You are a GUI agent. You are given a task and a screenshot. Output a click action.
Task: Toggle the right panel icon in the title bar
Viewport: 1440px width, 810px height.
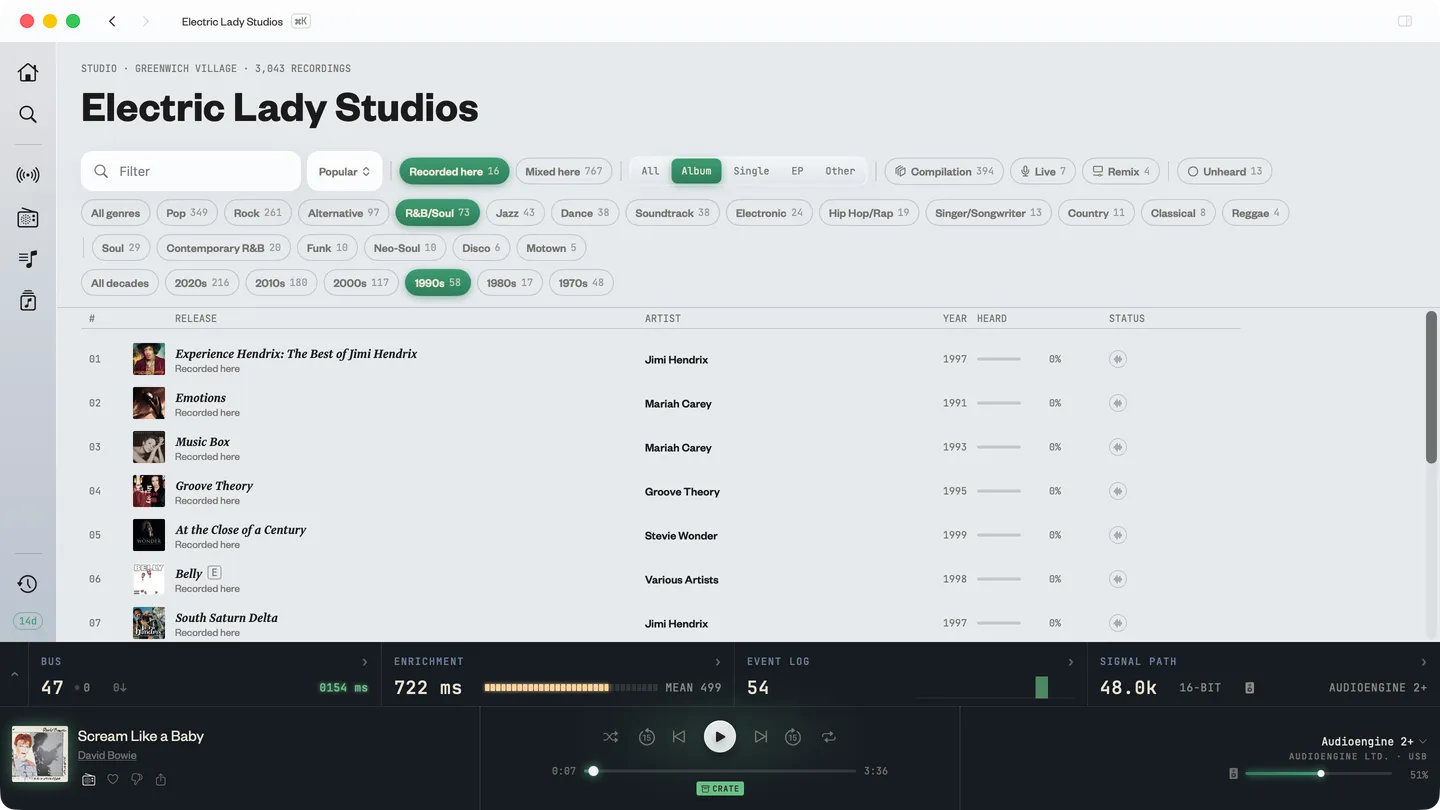tap(1405, 21)
